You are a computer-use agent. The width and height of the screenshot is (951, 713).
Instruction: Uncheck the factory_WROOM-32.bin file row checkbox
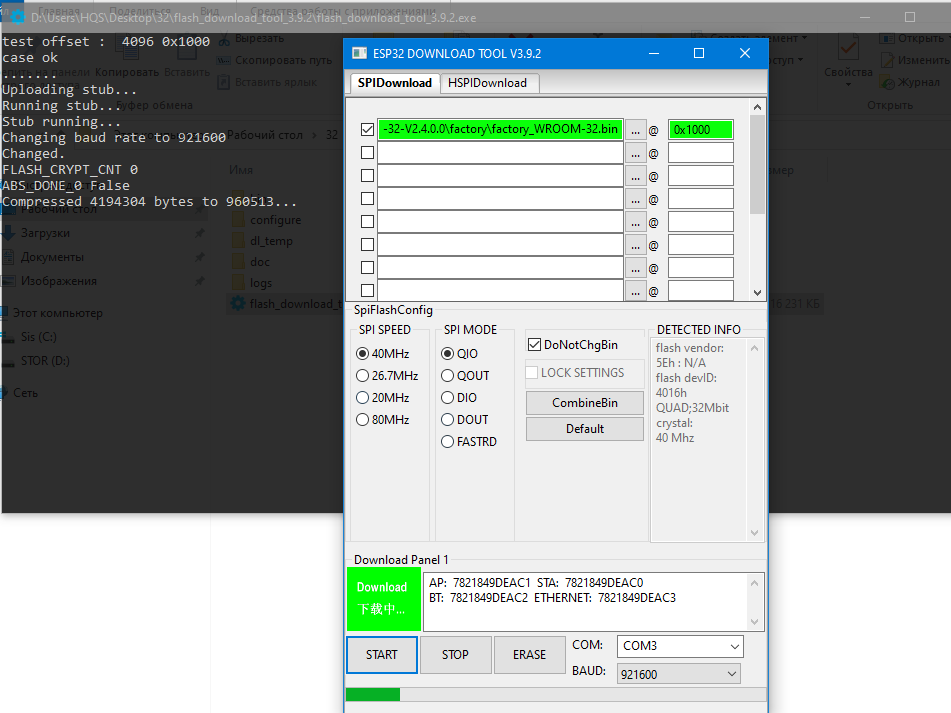(367, 130)
